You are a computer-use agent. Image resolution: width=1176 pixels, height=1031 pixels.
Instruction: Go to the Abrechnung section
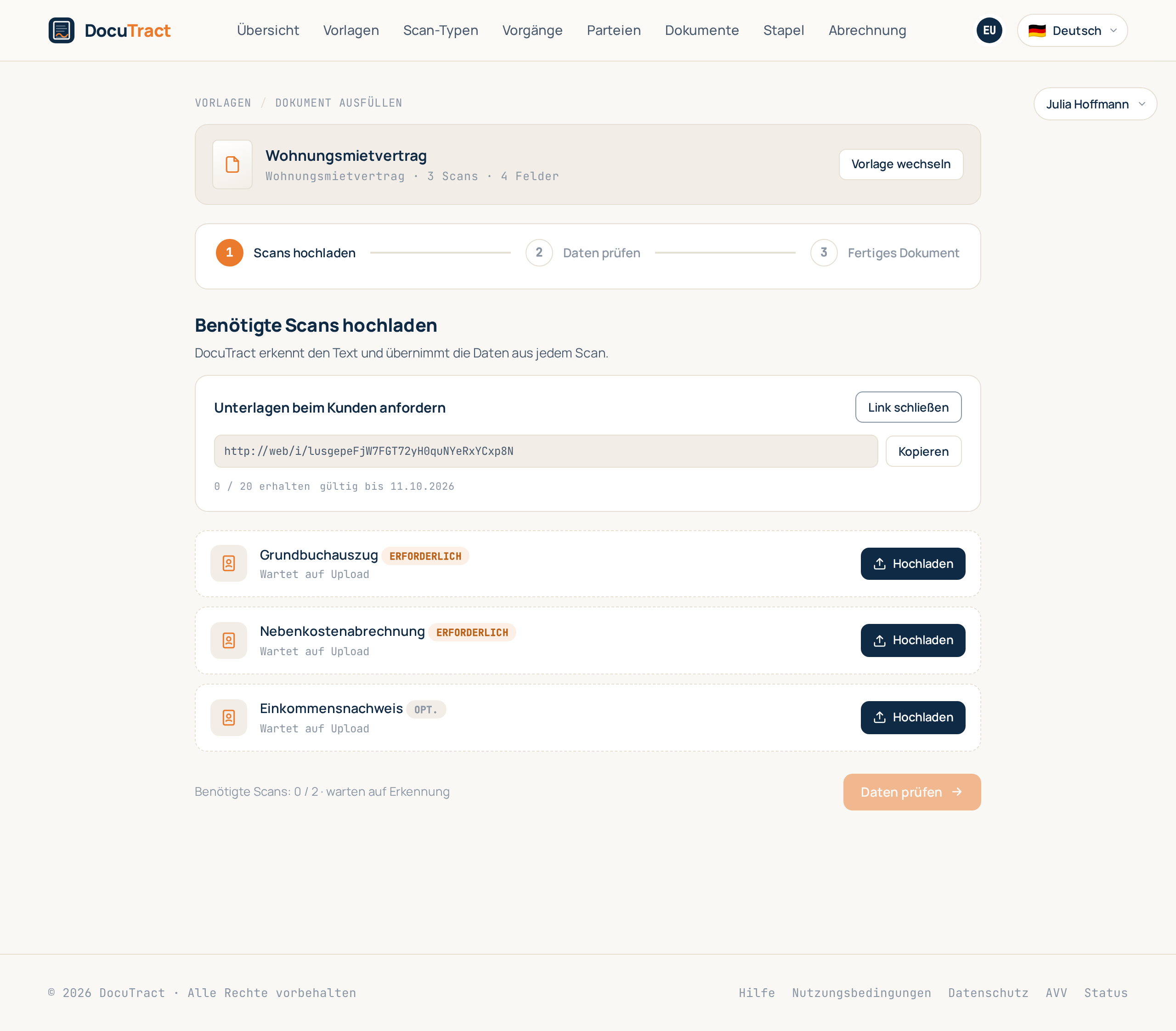(867, 30)
